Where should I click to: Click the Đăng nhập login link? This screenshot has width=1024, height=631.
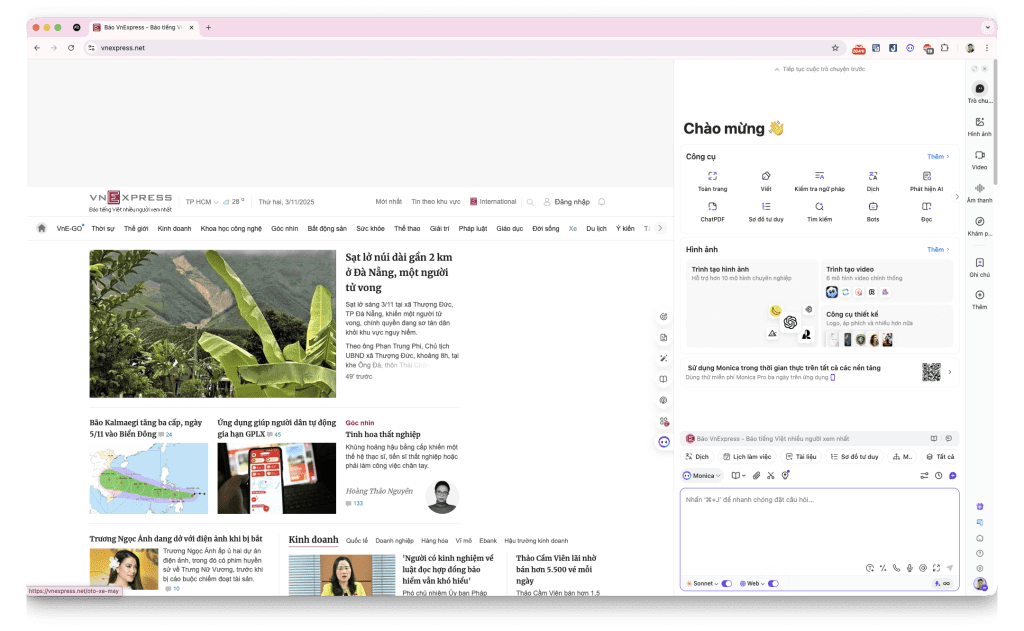[x=572, y=202]
